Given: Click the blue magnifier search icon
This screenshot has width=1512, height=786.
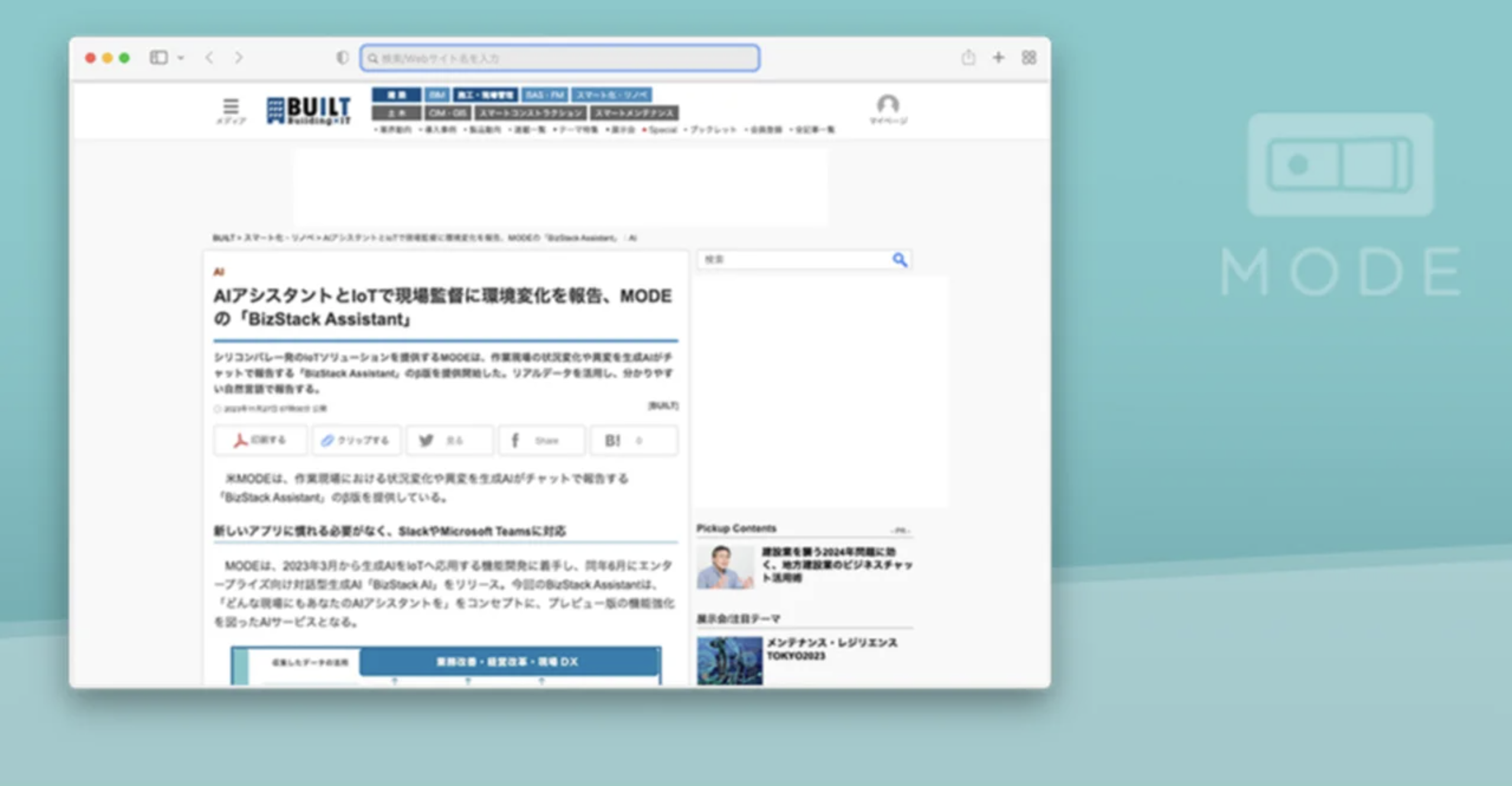Looking at the screenshot, I should click(x=899, y=259).
